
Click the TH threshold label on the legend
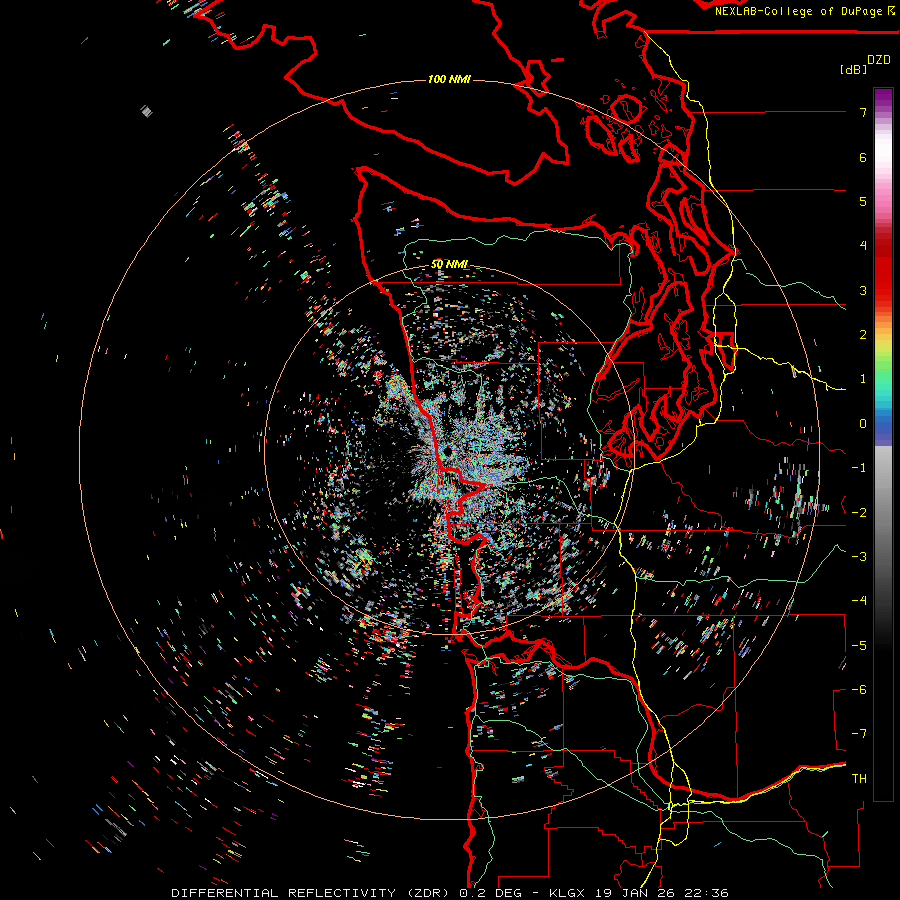pos(859,778)
